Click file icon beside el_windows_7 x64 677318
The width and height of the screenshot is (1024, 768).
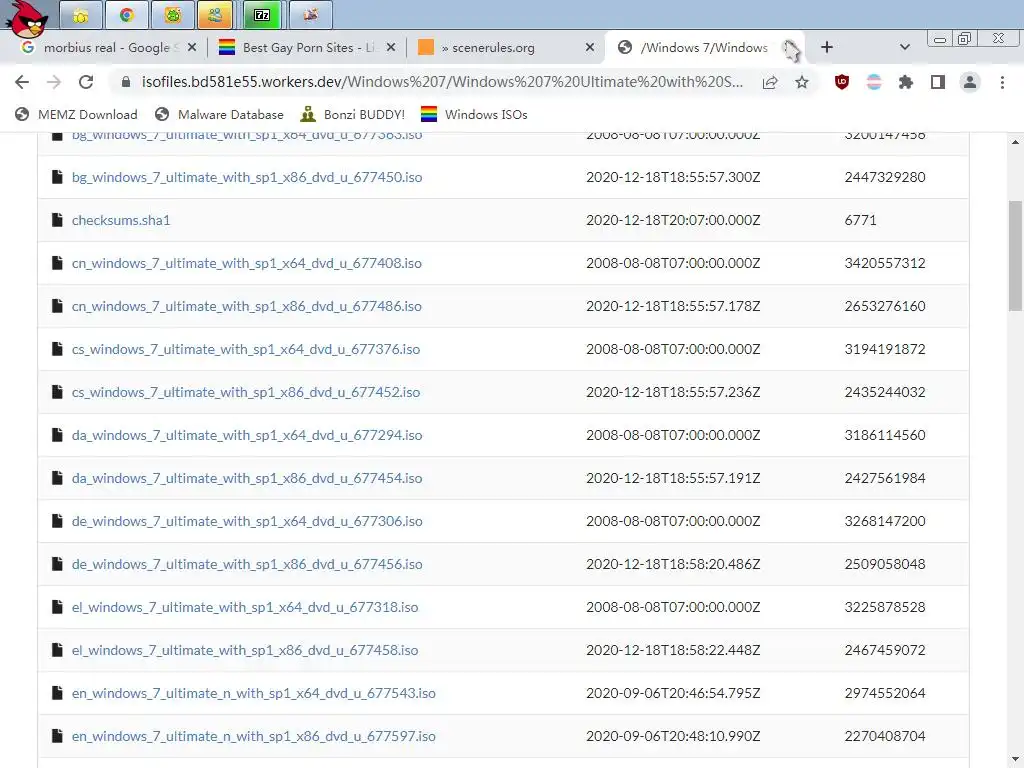point(57,607)
